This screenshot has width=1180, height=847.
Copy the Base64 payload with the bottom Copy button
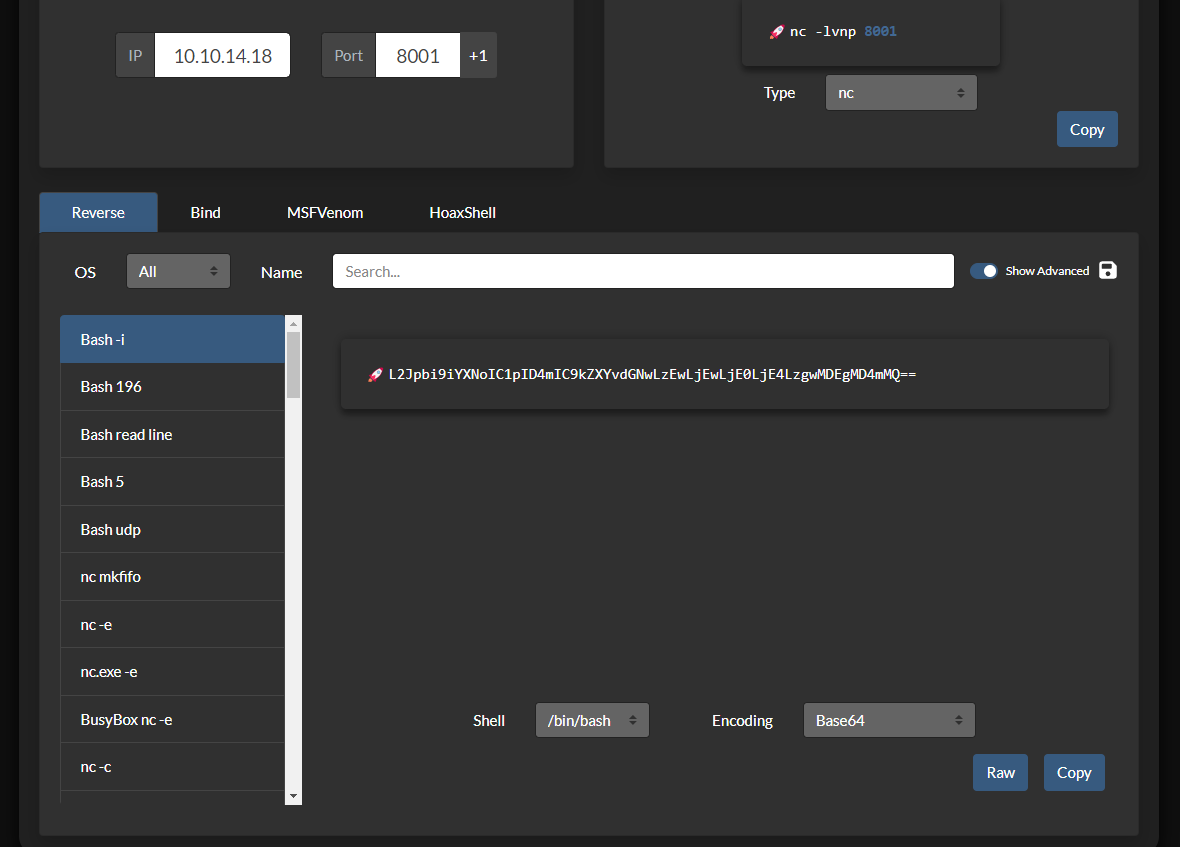click(x=1074, y=773)
